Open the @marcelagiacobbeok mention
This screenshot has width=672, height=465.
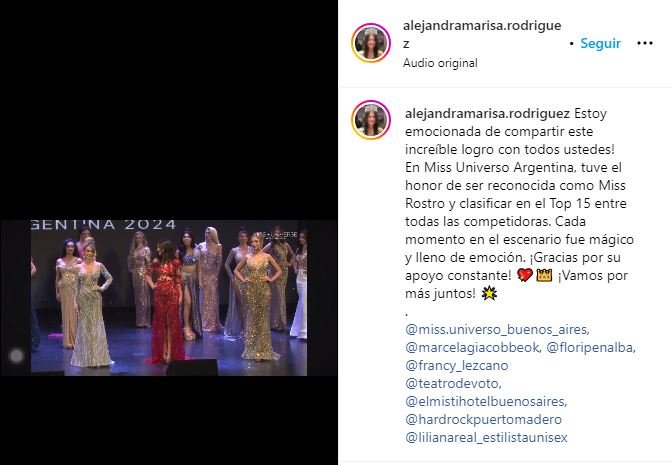473,348
